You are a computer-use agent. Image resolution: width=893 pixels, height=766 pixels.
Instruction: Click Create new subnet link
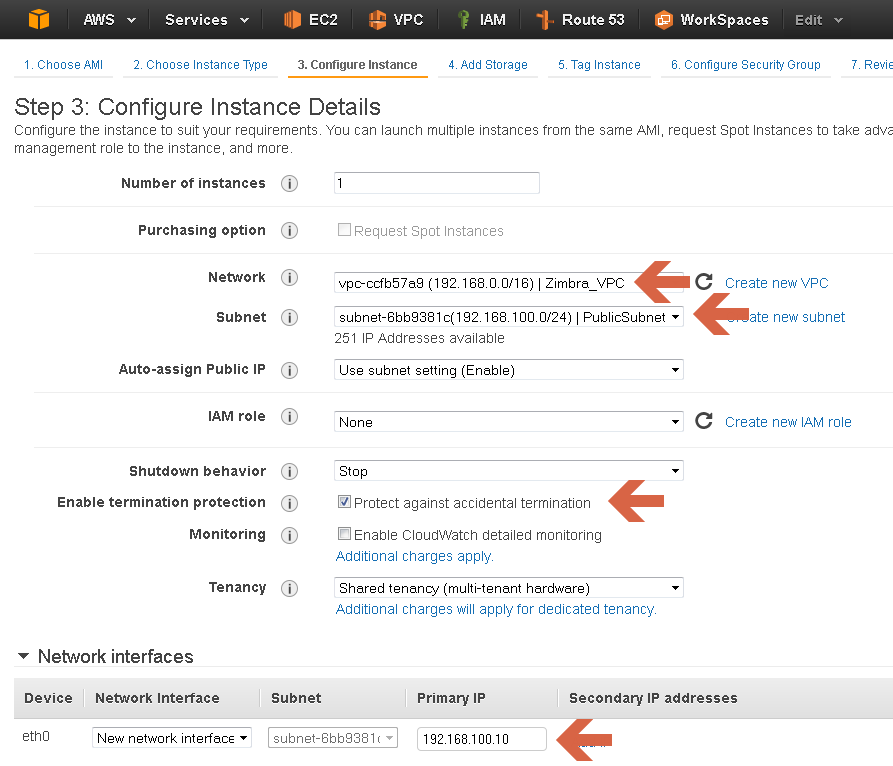tap(786, 317)
